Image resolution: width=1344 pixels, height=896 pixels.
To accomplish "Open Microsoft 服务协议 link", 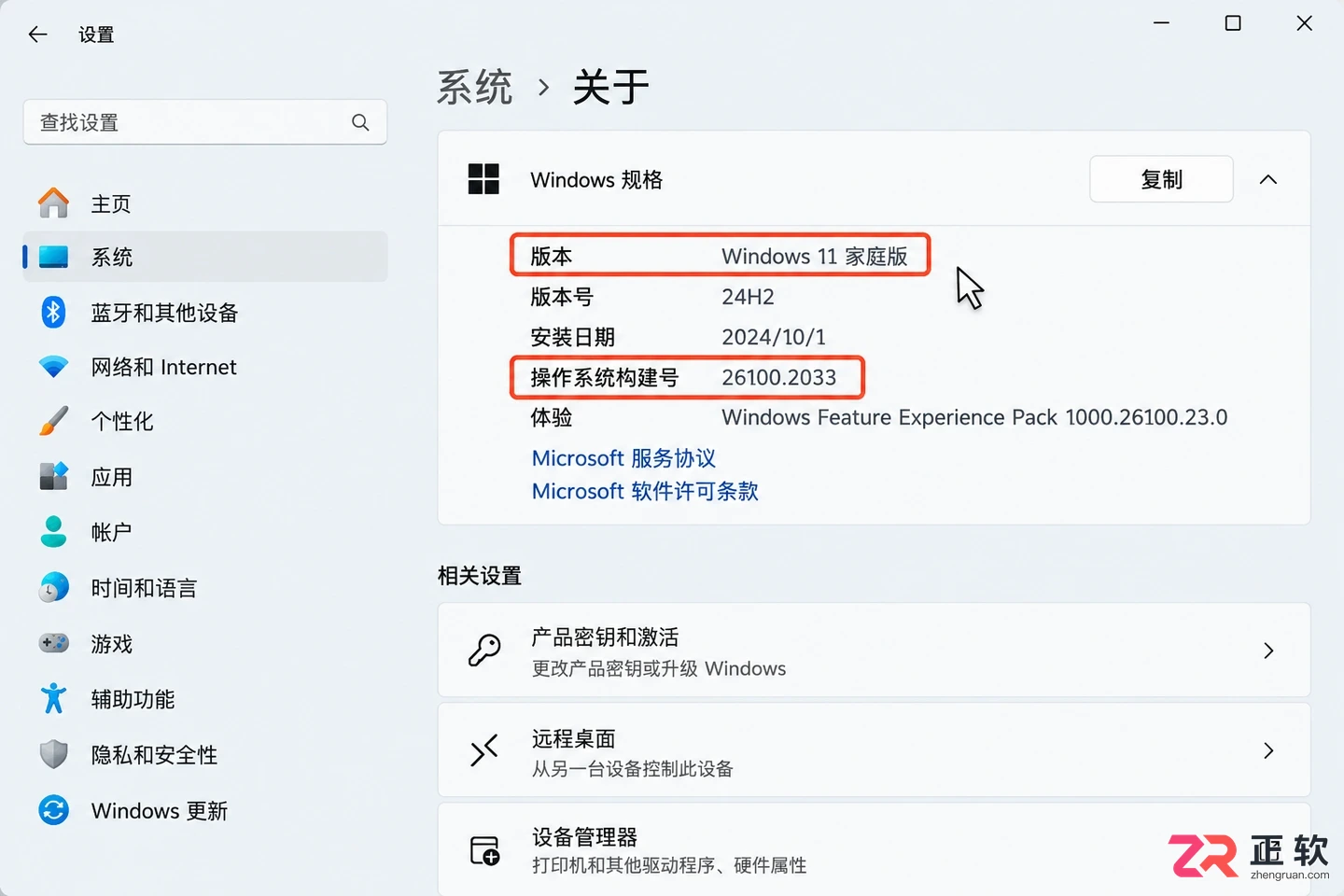I will pos(623,458).
